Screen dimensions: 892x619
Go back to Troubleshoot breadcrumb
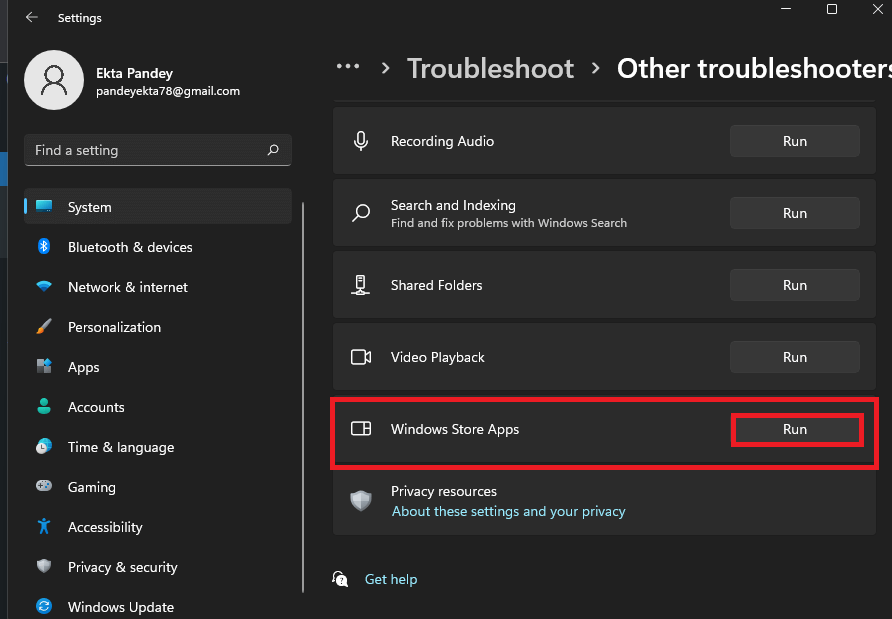click(x=490, y=68)
